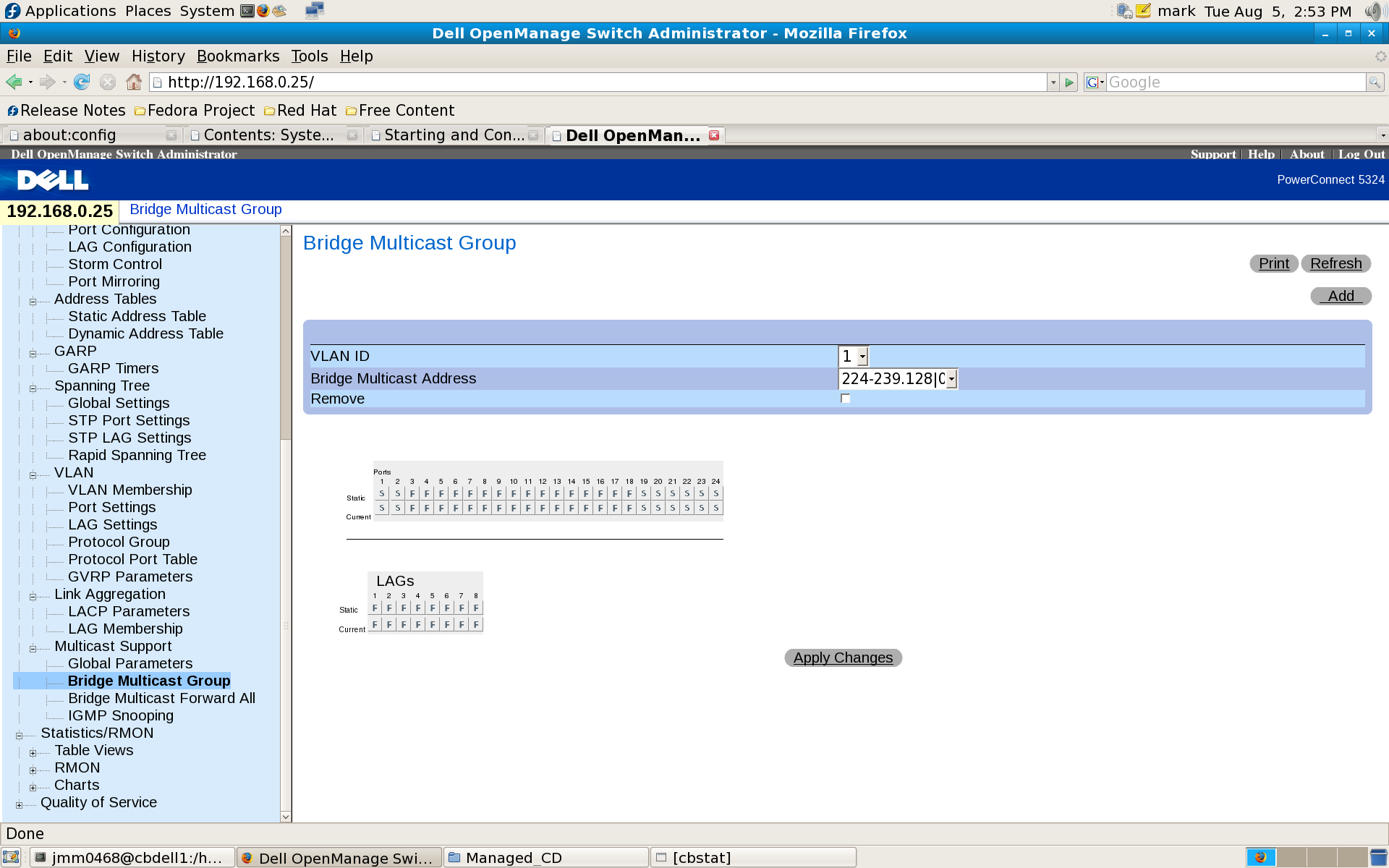Click the network monitor icon in top panel
This screenshot has width=1389, height=868.
pyautogui.click(x=314, y=10)
